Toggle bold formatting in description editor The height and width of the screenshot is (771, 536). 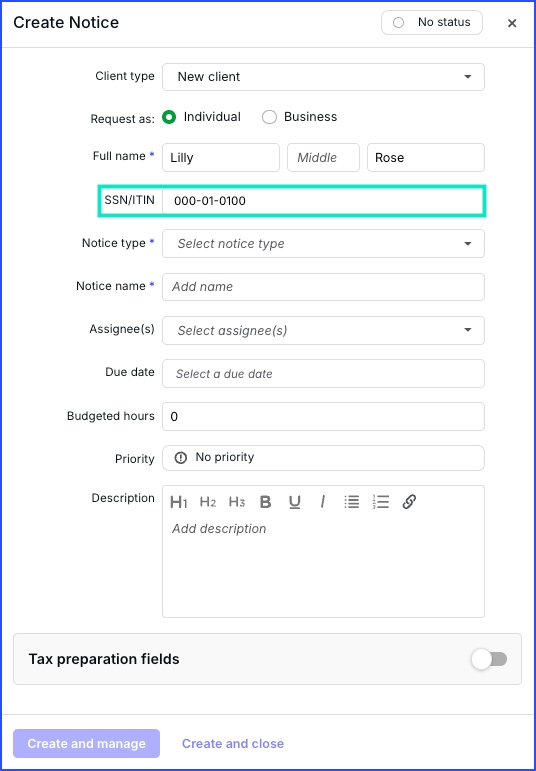(x=266, y=502)
